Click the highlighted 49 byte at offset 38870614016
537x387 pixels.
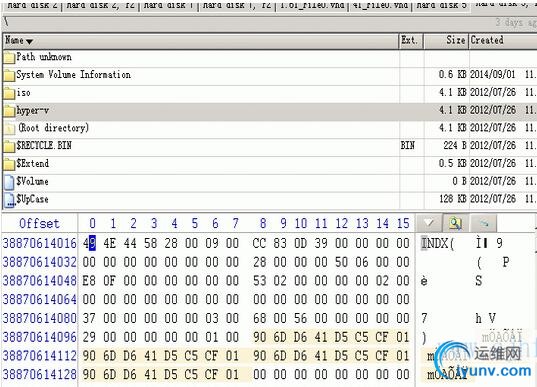[89, 244]
